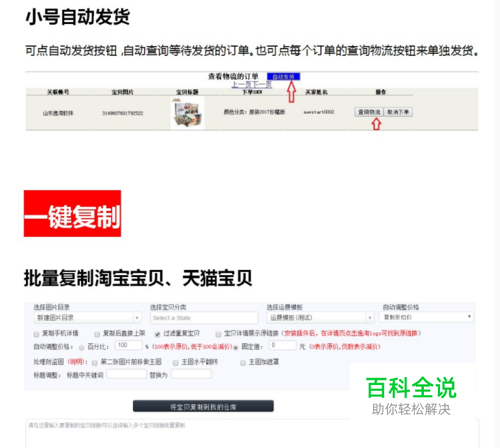Viewport: 500px width, 448px height.
Task: Click the 替换为 input field
Action: [x=191, y=374]
